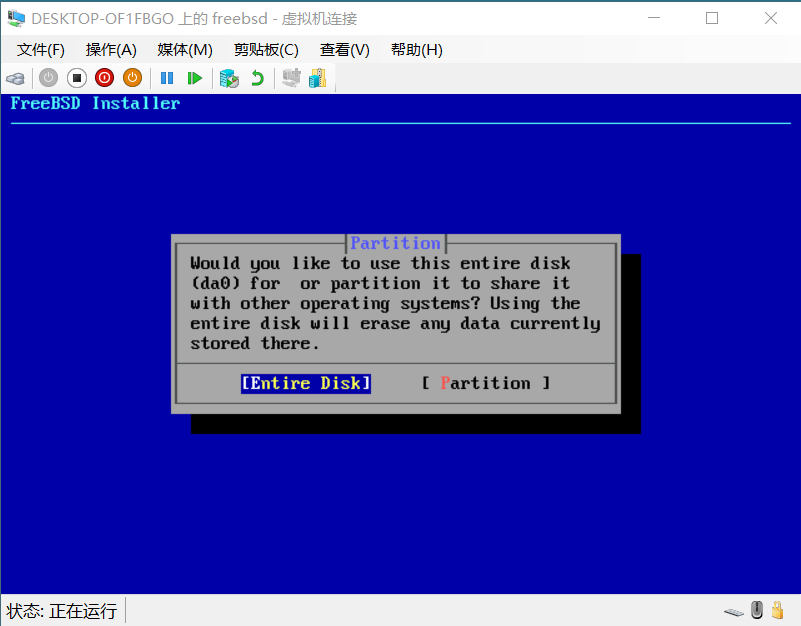Viewport: 801px width, 626px height.
Task: Click the FreeBSD Installer heading text
Action: click(x=95, y=104)
